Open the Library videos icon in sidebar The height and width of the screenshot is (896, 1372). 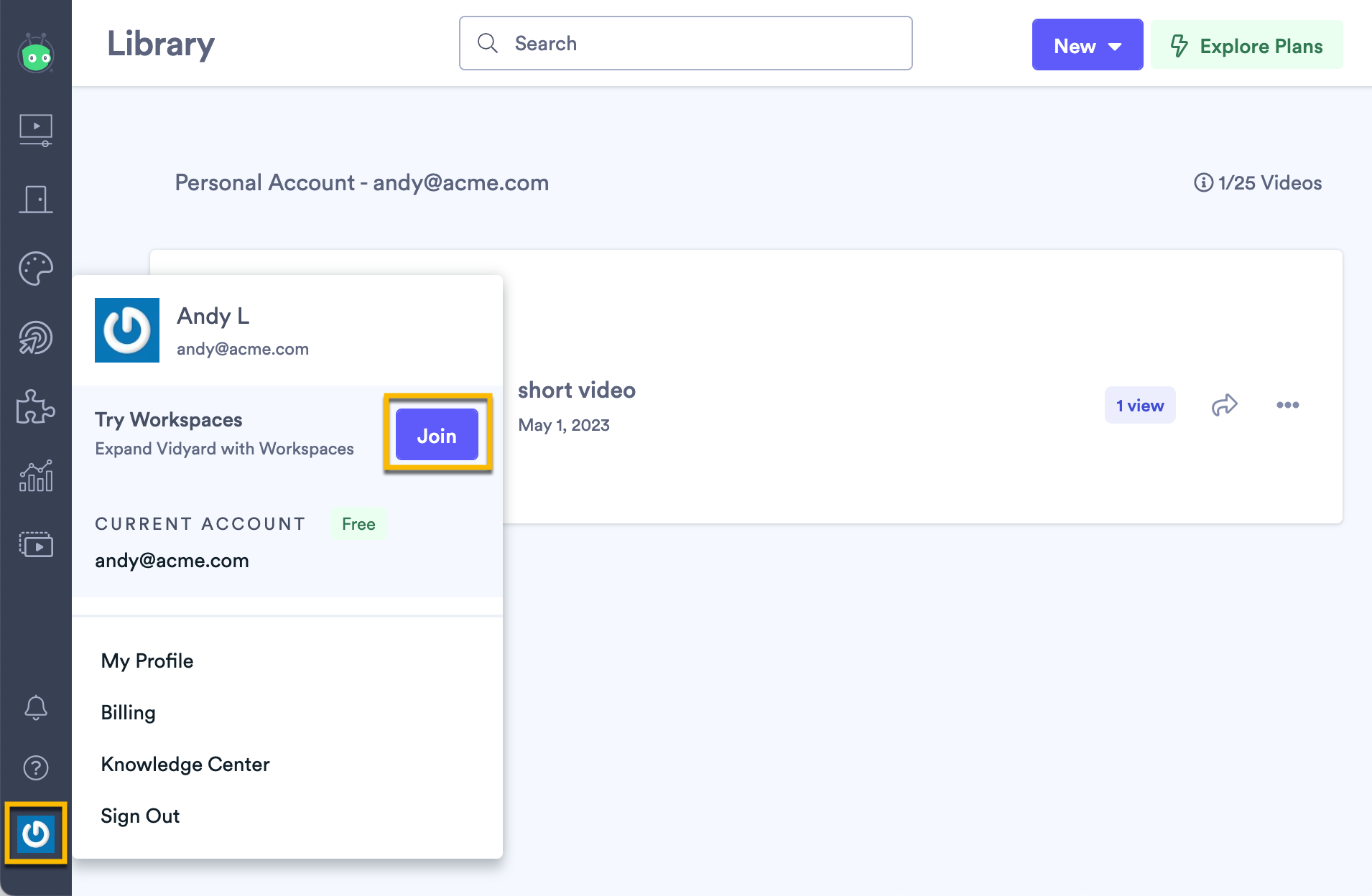click(35, 129)
